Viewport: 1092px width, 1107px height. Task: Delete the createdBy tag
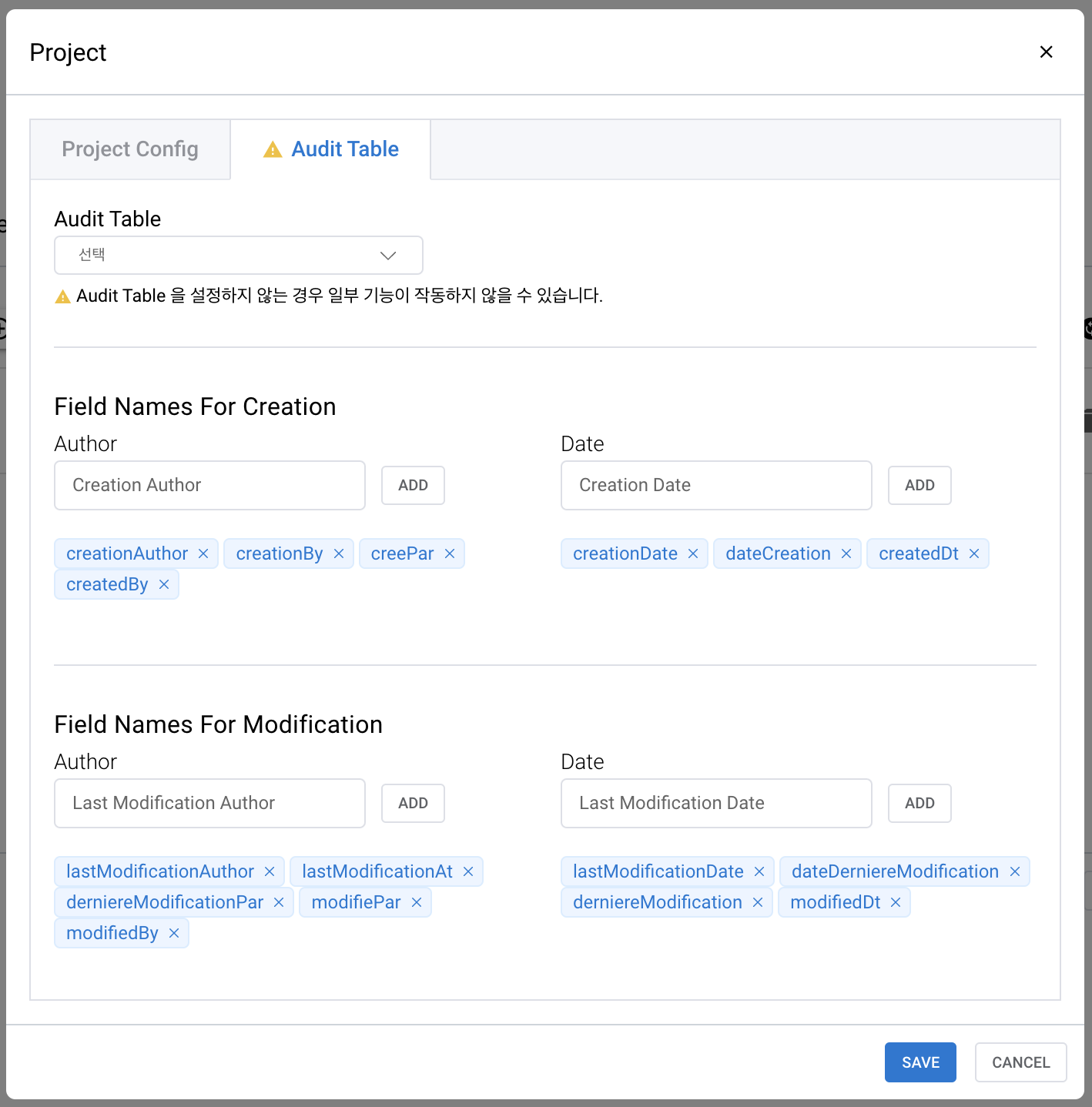tap(164, 584)
